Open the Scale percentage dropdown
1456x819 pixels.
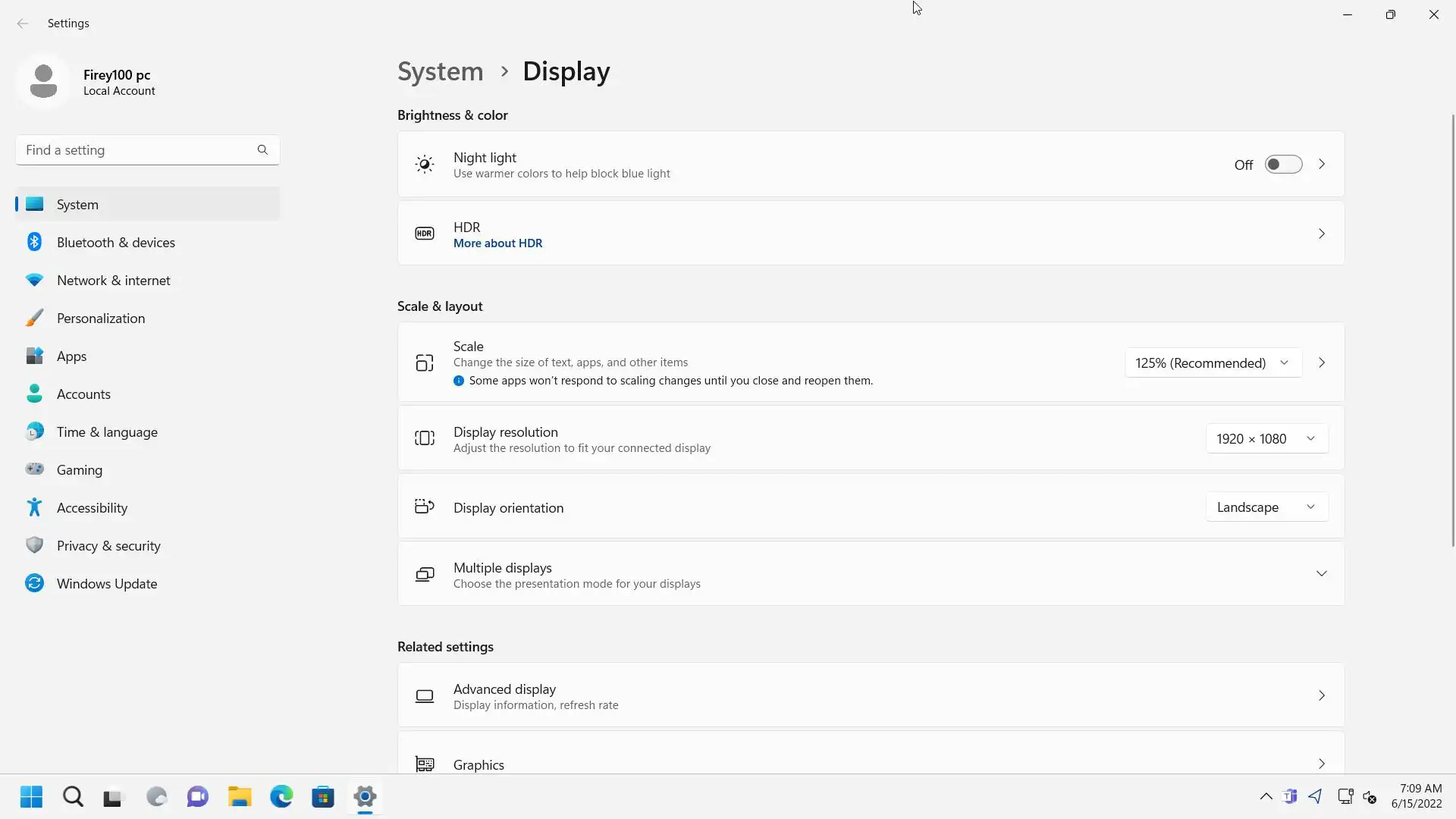[1212, 363]
